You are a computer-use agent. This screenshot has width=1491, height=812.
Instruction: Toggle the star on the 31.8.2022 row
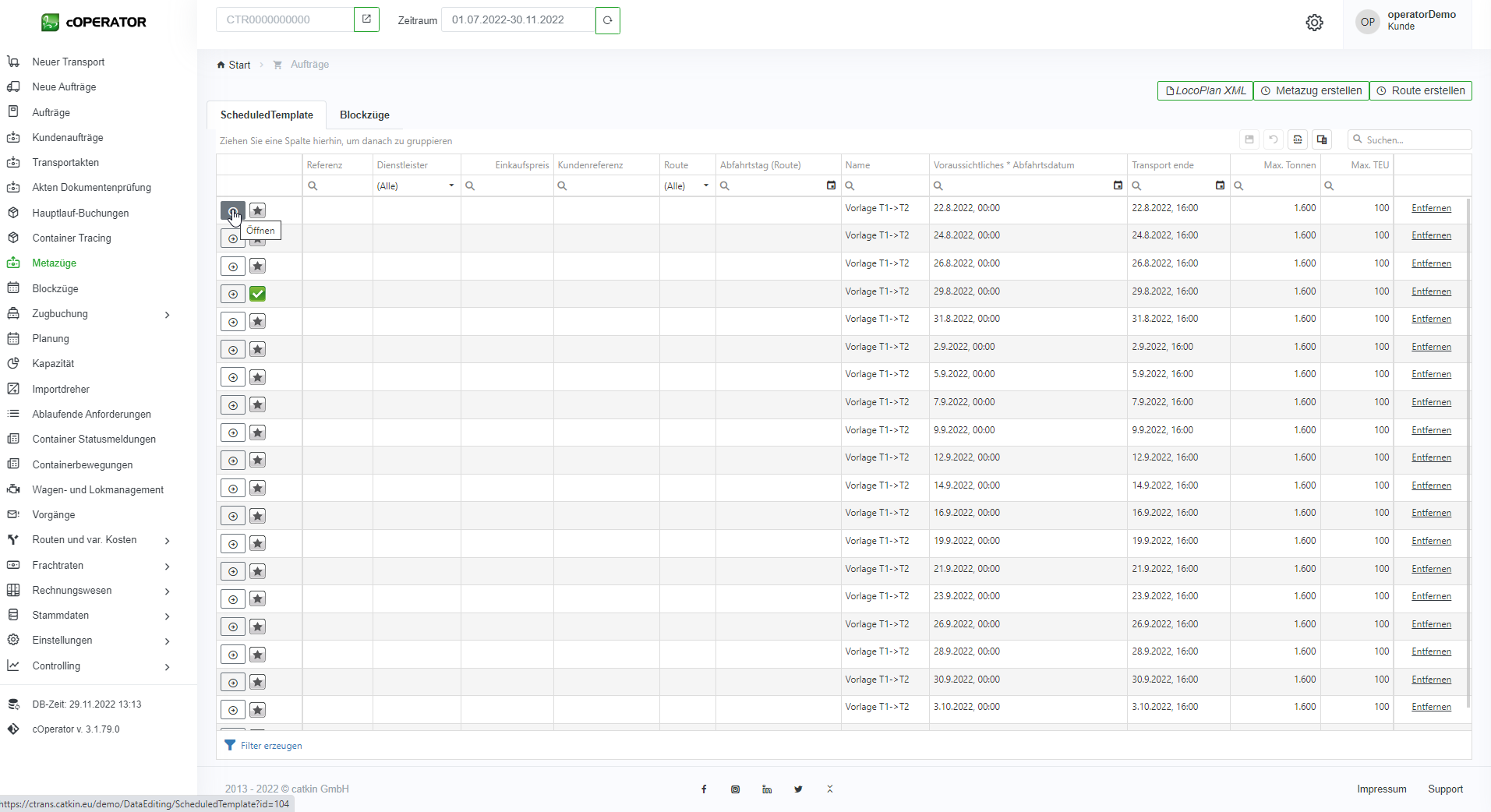point(258,322)
